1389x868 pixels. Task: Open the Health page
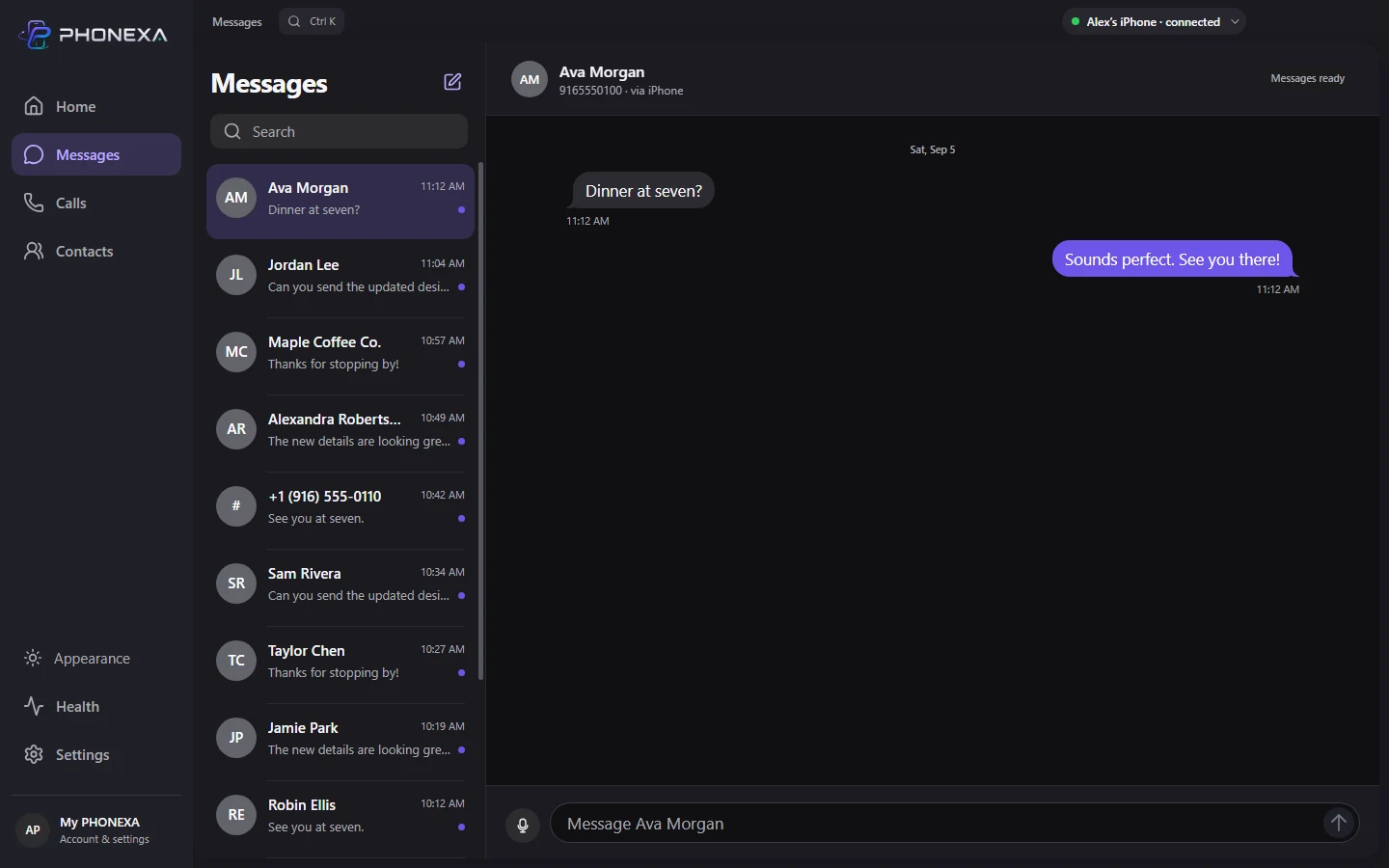tap(96, 706)
